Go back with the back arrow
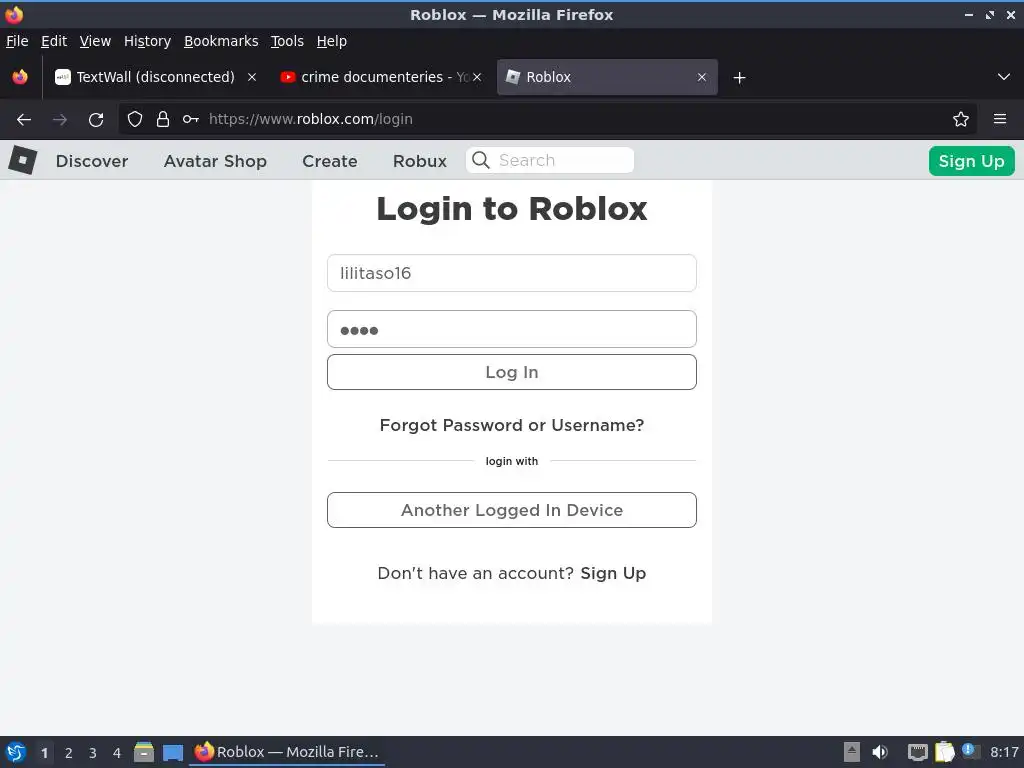 (x=24, y=120)
